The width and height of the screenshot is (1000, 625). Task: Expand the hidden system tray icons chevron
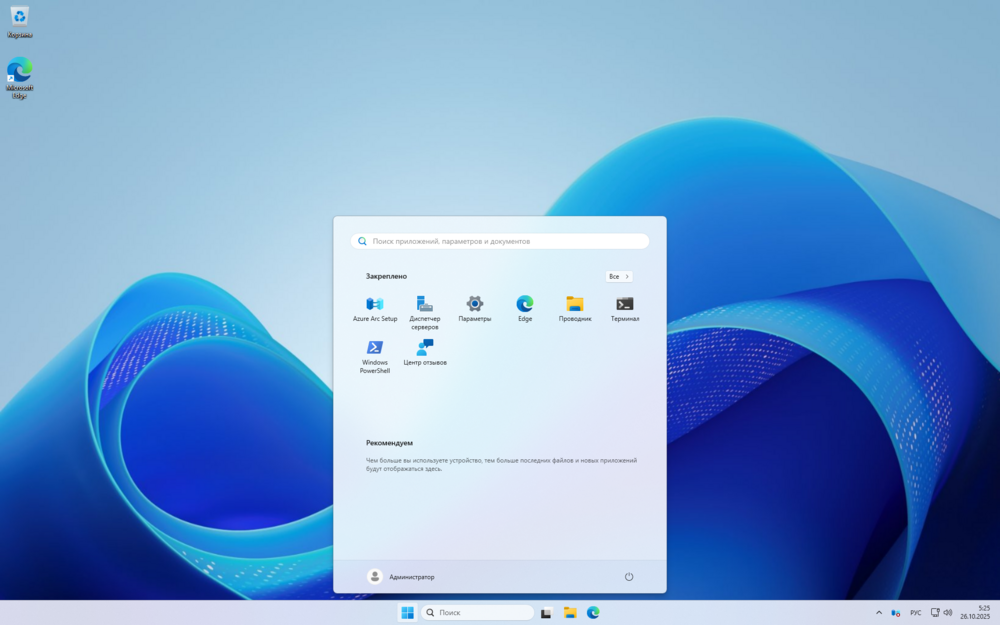879,613
